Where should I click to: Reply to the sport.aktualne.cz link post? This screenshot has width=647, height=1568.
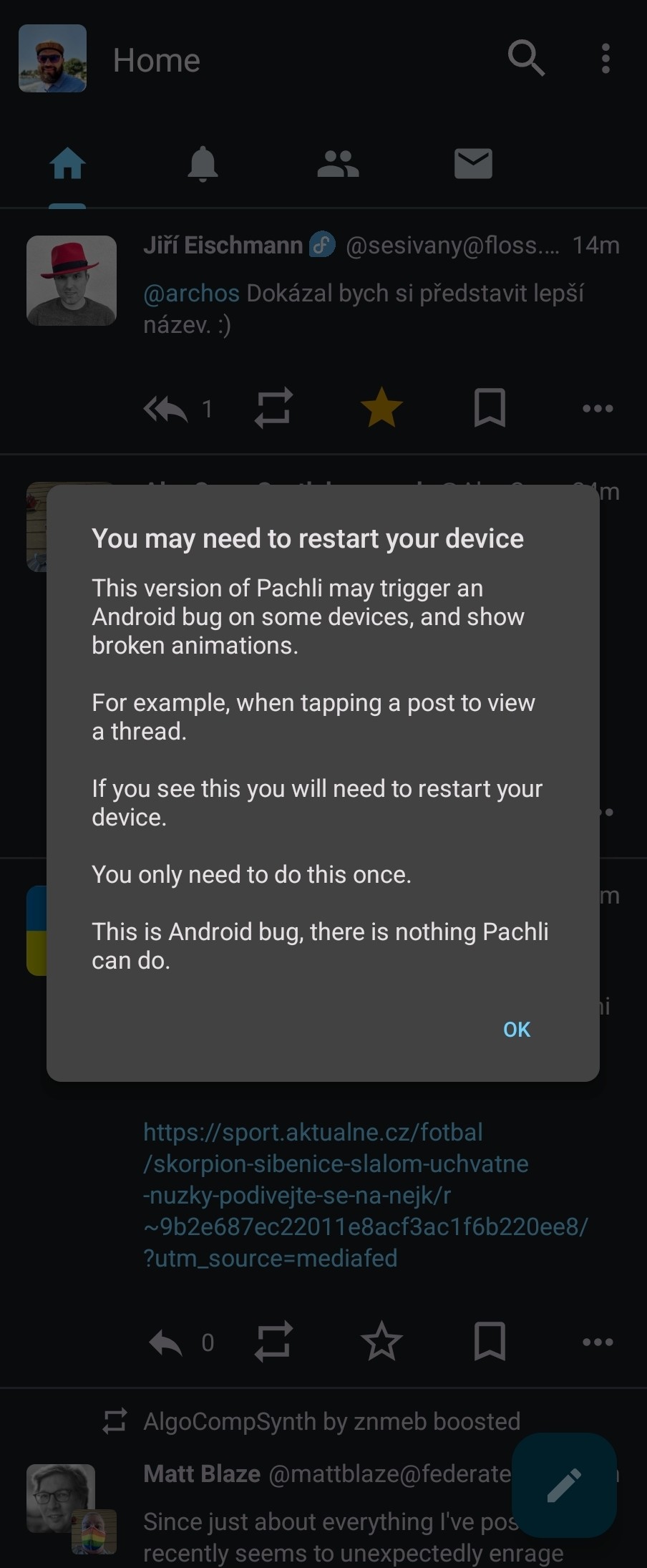166,1342
